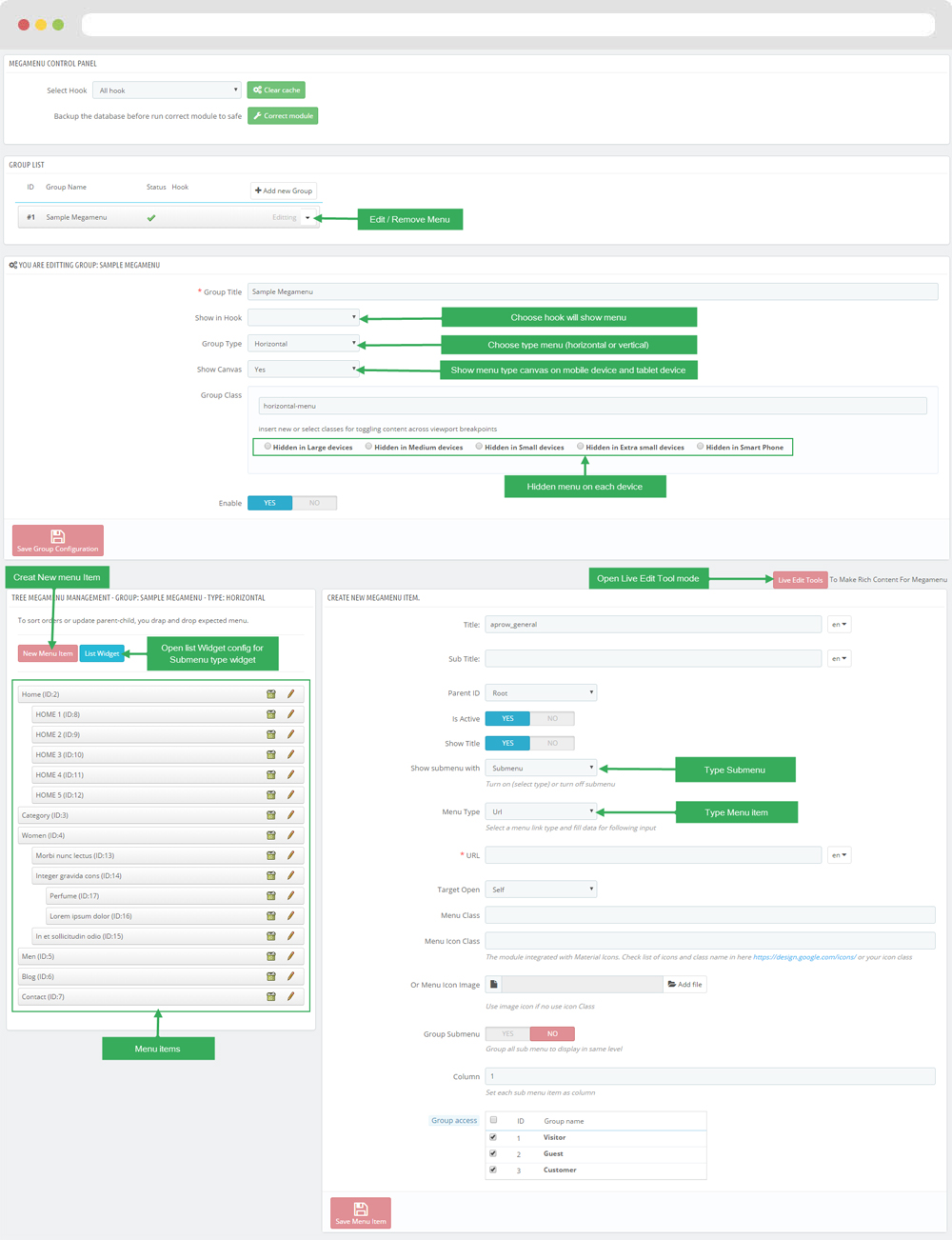The height and width of the screenshot is (1240, 952).
Task: Click the trash icon for Category (ID:3)
Action: point(271,815)
